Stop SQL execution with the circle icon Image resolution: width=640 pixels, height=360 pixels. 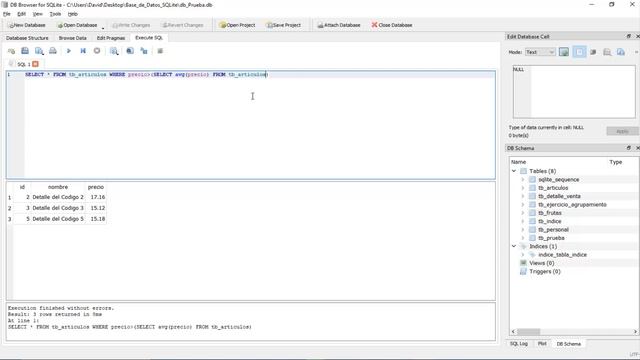coord(97,51)
